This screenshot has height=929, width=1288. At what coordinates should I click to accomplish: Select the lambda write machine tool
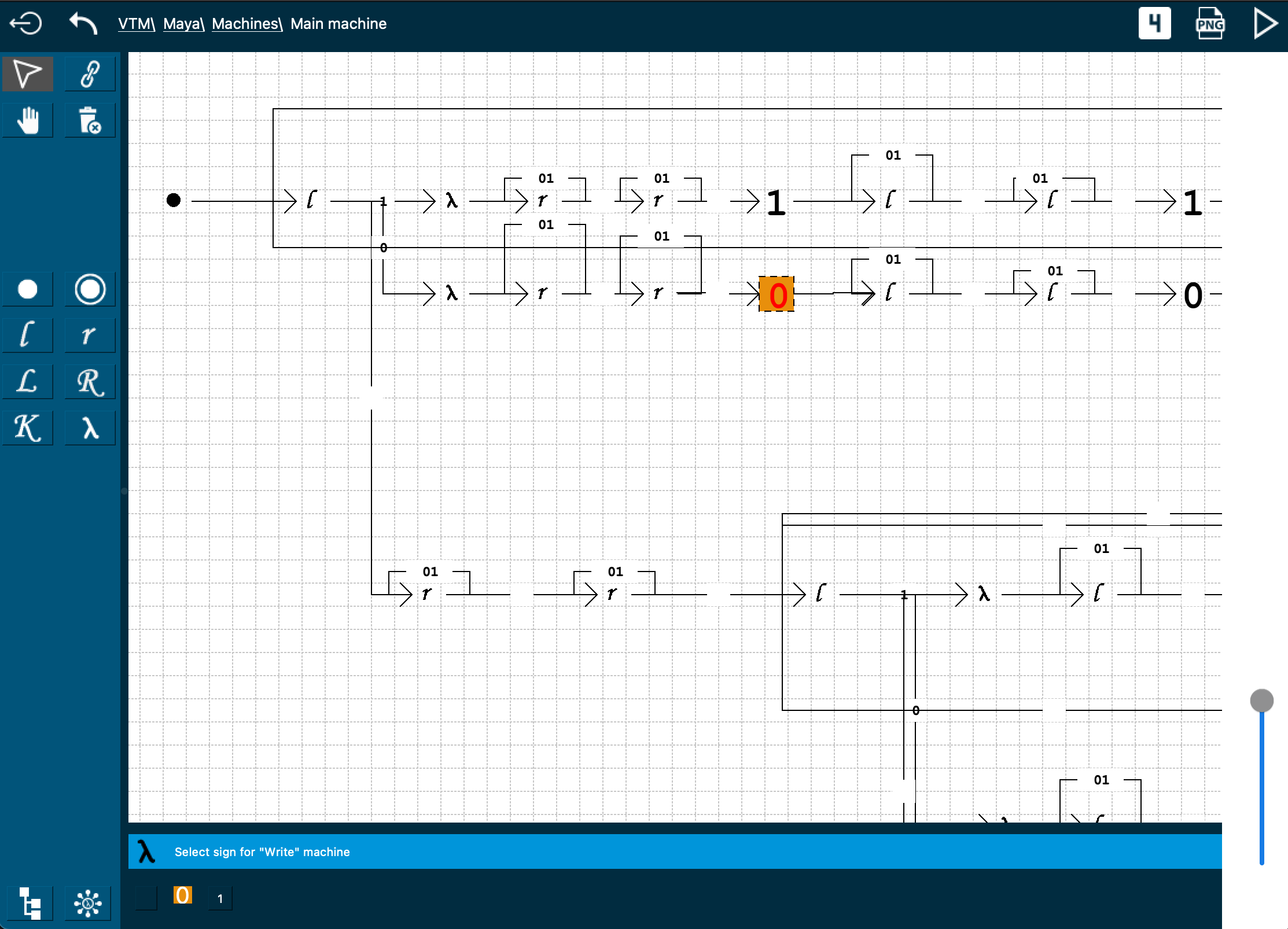coord(90,428)
